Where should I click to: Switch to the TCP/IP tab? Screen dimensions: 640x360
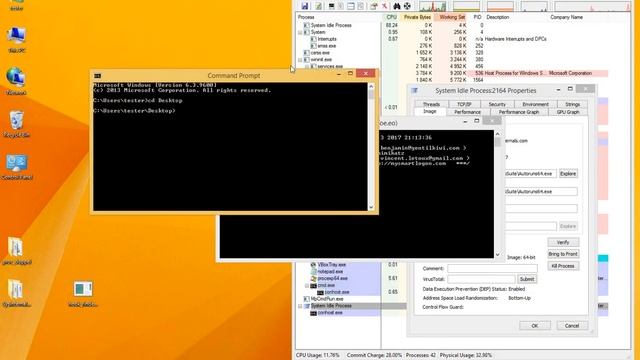[x=464, y=104]
